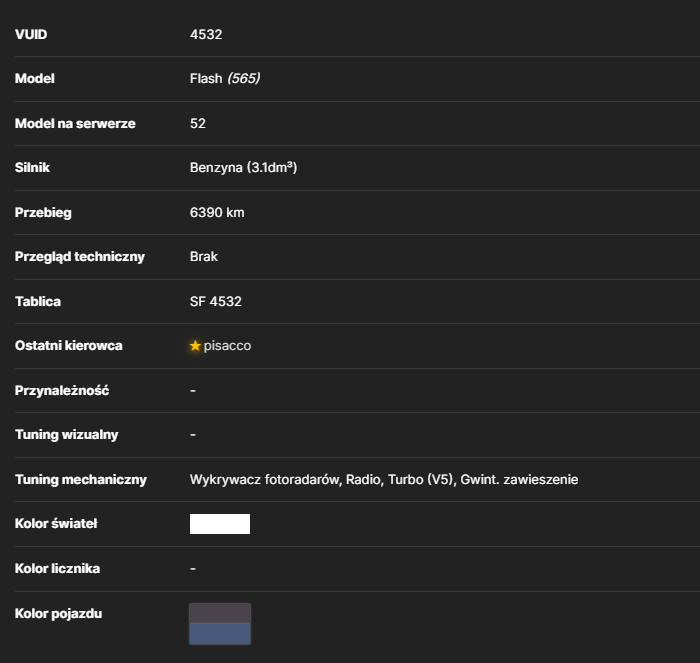Open the pisacco driver profile link
The image size is (700, 663).
tap(227, 346)
